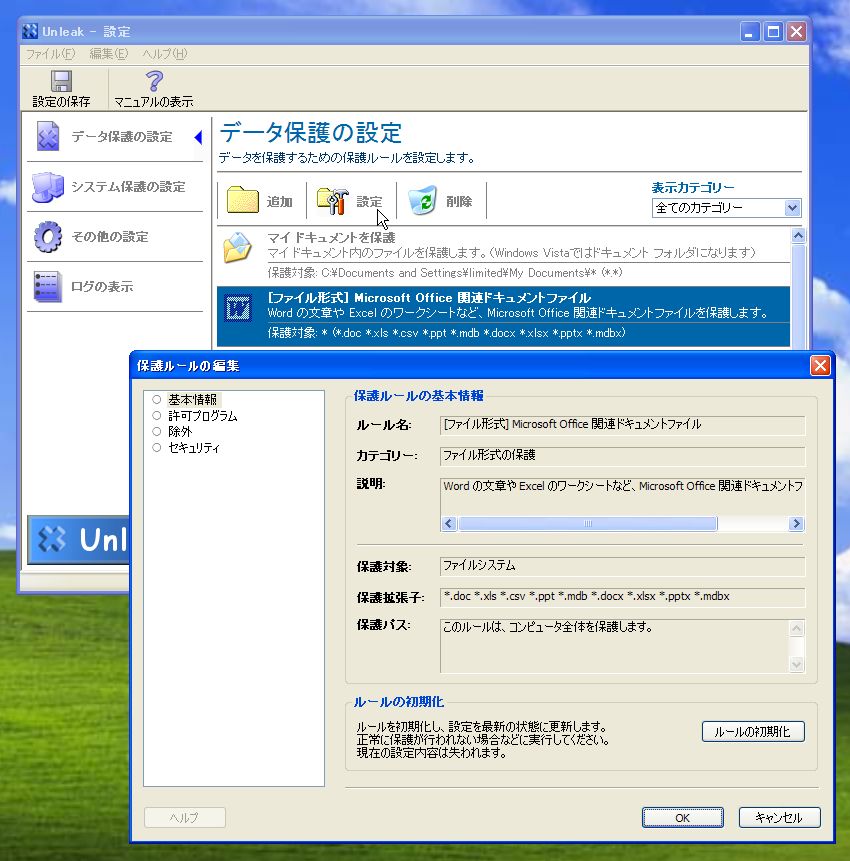850x861 pixels.
Task: Open ファイル(F) menu
Action: click(x=51, y=54)
